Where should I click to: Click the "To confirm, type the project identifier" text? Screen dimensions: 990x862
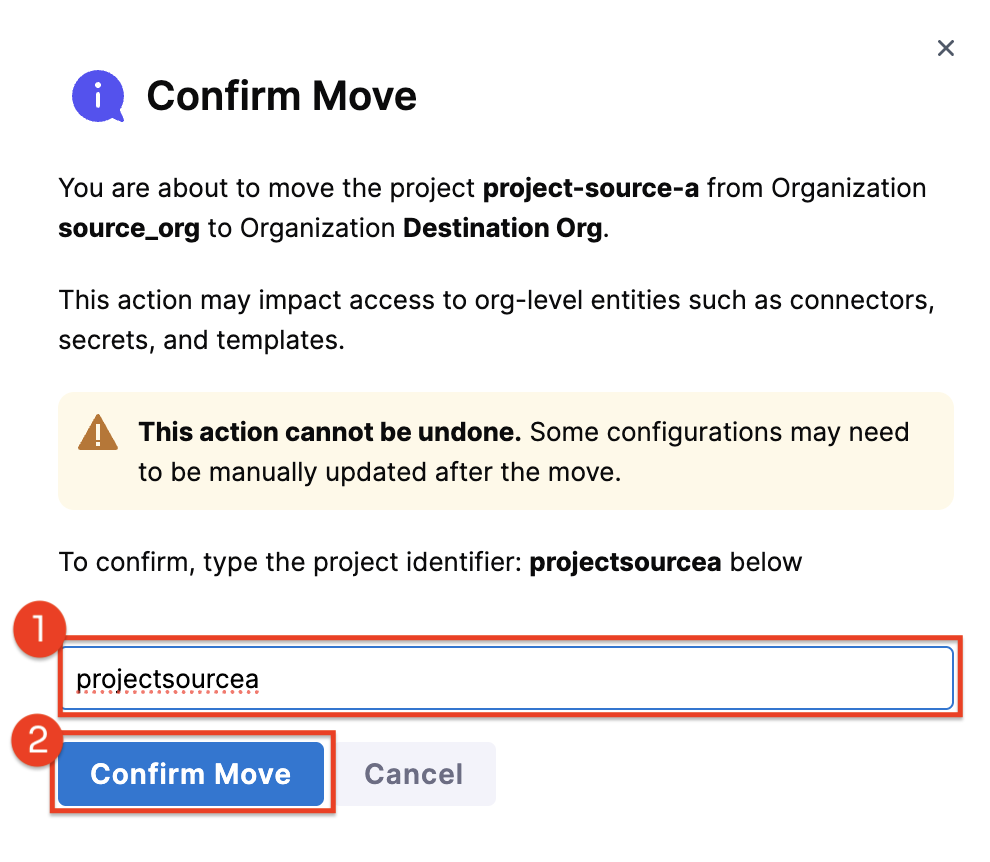click(290, 562)
